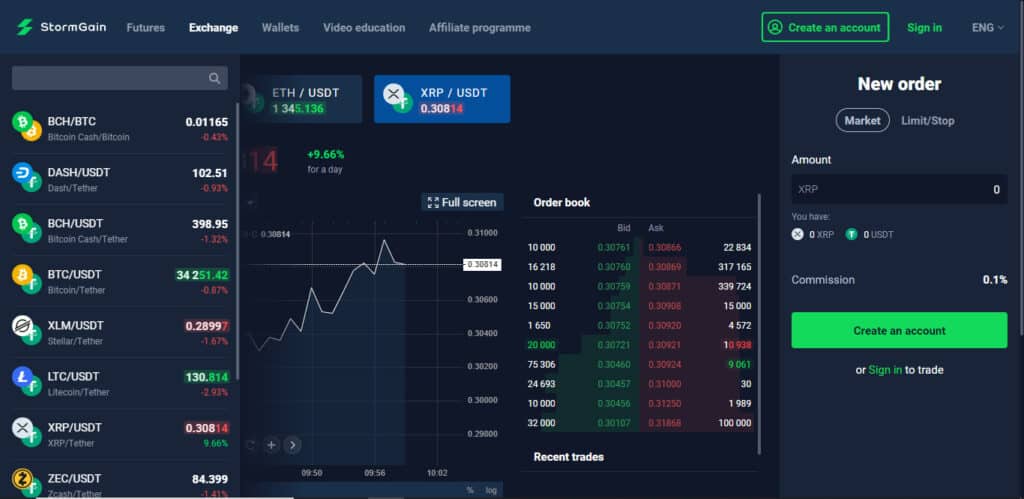This screenshot has height=499, width=1024.
Task: Go to Wallets page
Action: click(280, 27)
